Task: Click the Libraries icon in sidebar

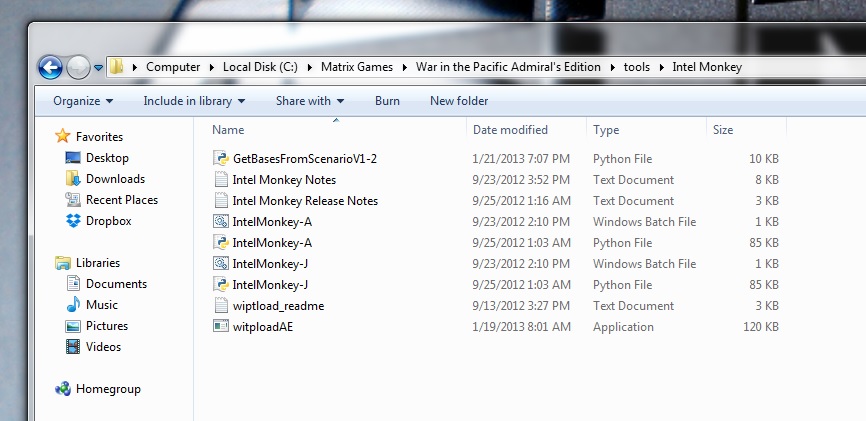Action: point(63,262)
